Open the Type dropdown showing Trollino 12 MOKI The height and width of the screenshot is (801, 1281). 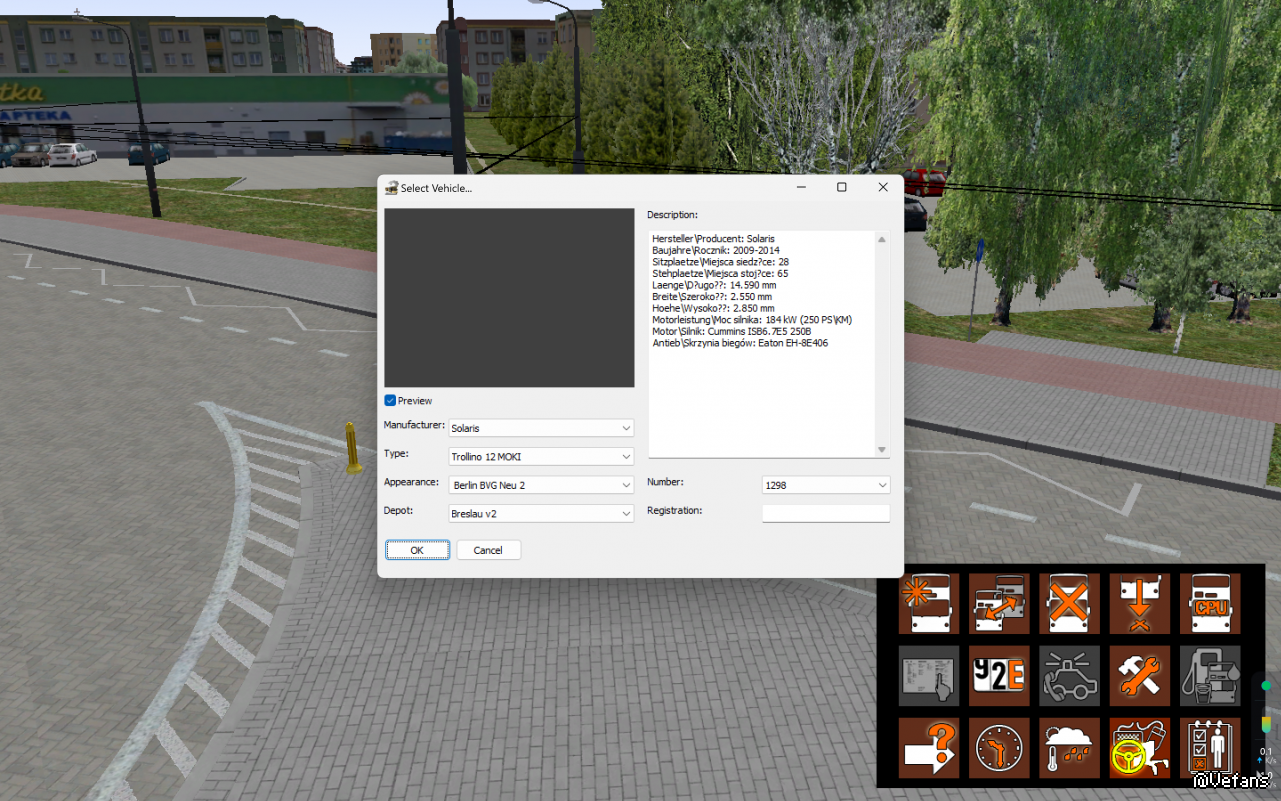pos(541,457)
